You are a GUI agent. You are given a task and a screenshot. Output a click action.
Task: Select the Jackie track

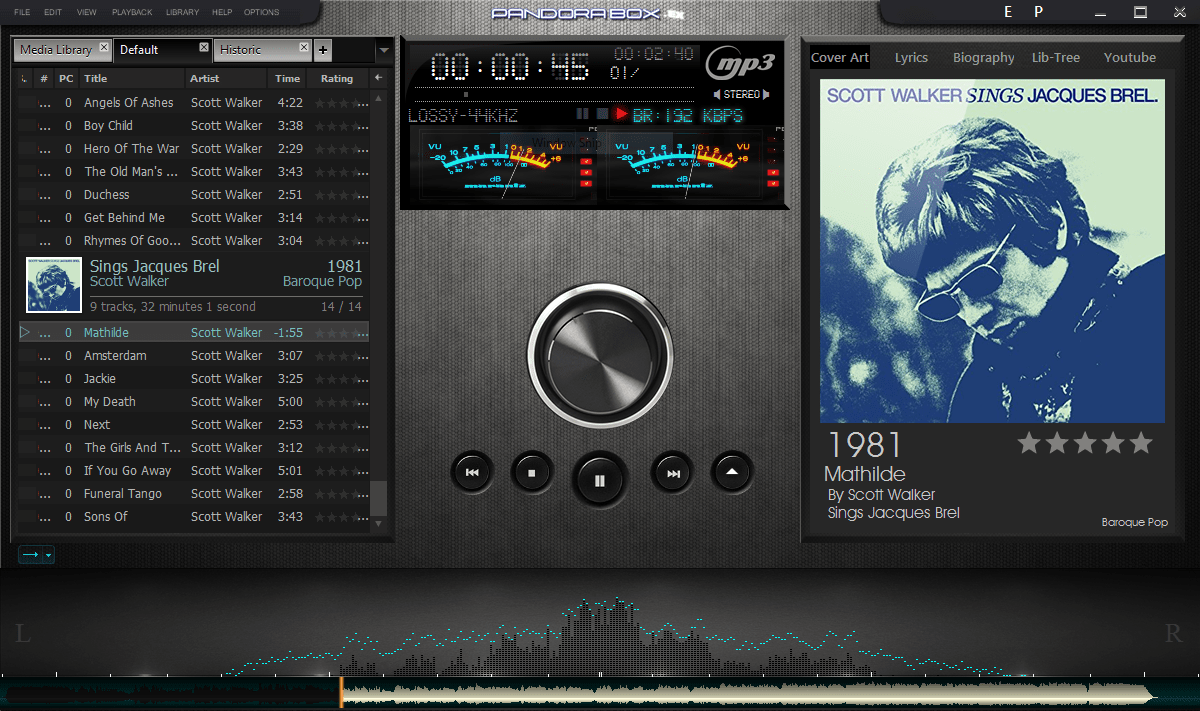pyautogui.click(x=194, y=379)
